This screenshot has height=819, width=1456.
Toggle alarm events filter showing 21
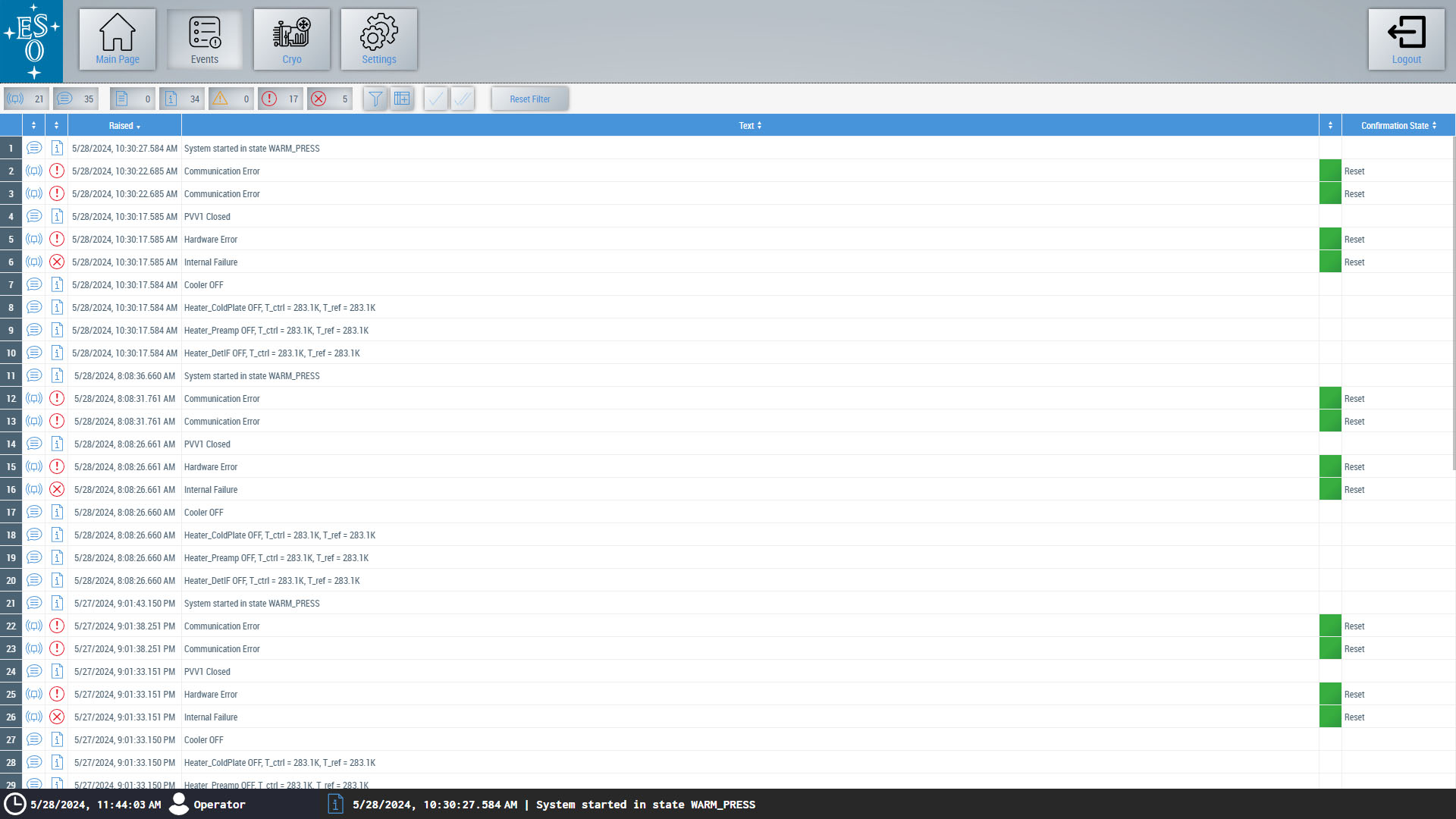point(27,99)
